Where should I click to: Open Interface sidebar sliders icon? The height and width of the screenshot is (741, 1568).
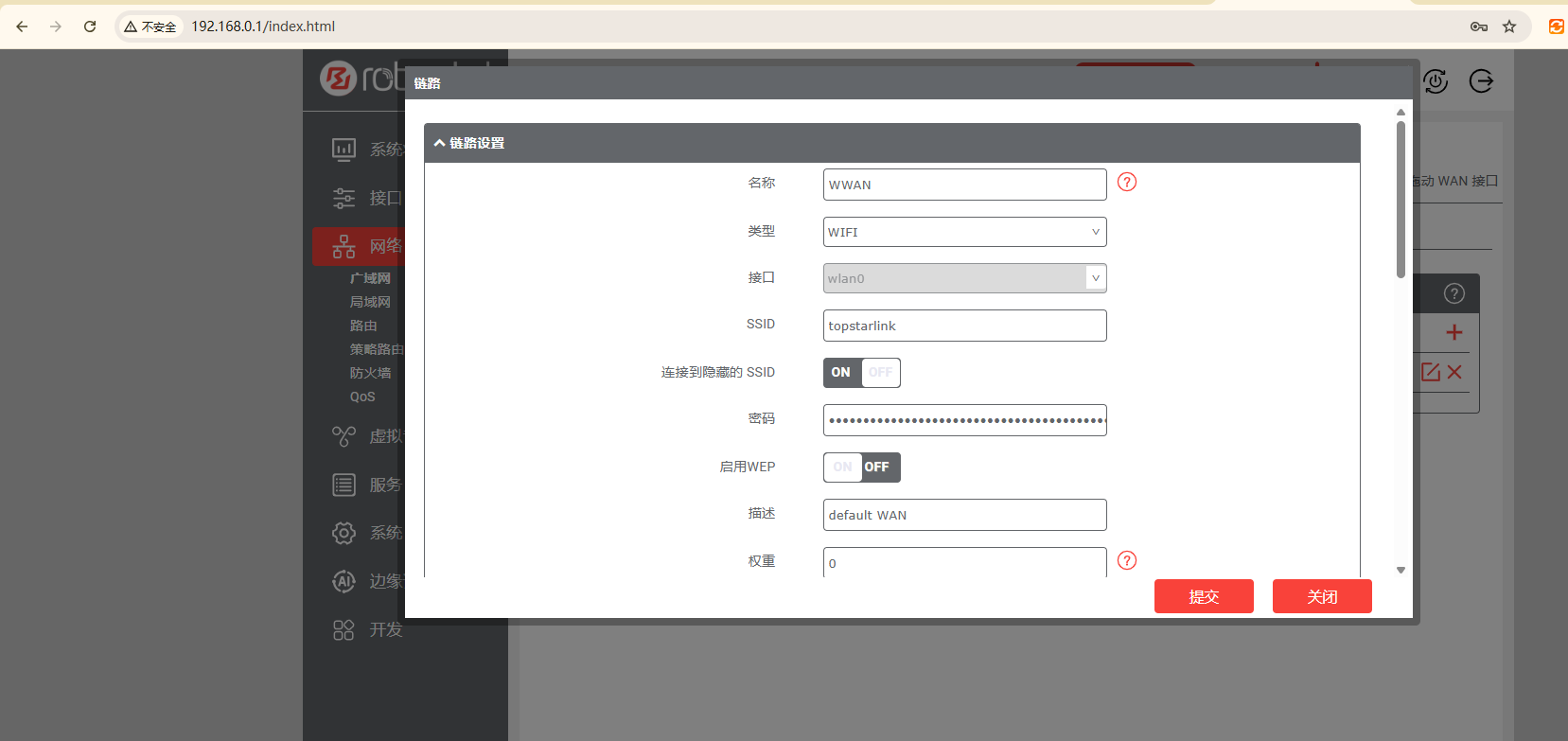click(x=344, y=198)
